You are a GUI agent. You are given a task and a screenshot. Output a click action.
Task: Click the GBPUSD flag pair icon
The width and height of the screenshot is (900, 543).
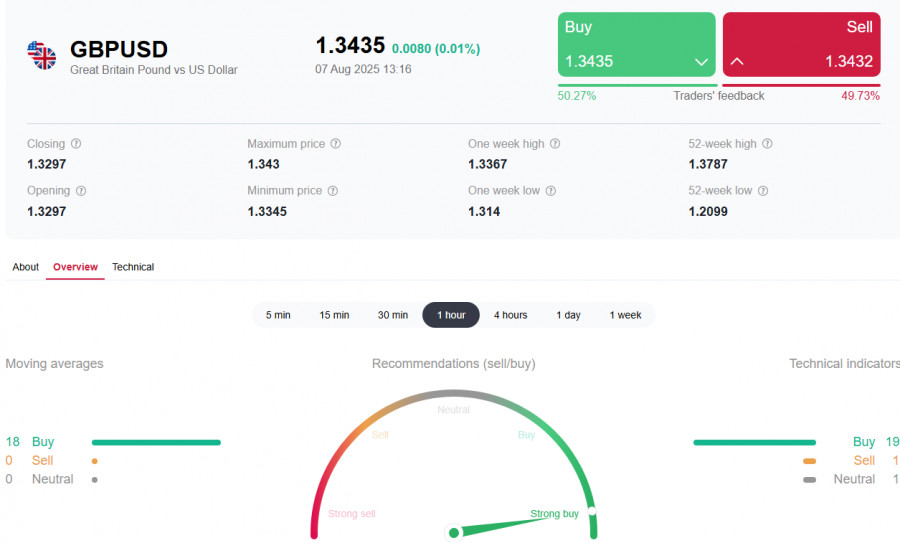coord(42,55)
